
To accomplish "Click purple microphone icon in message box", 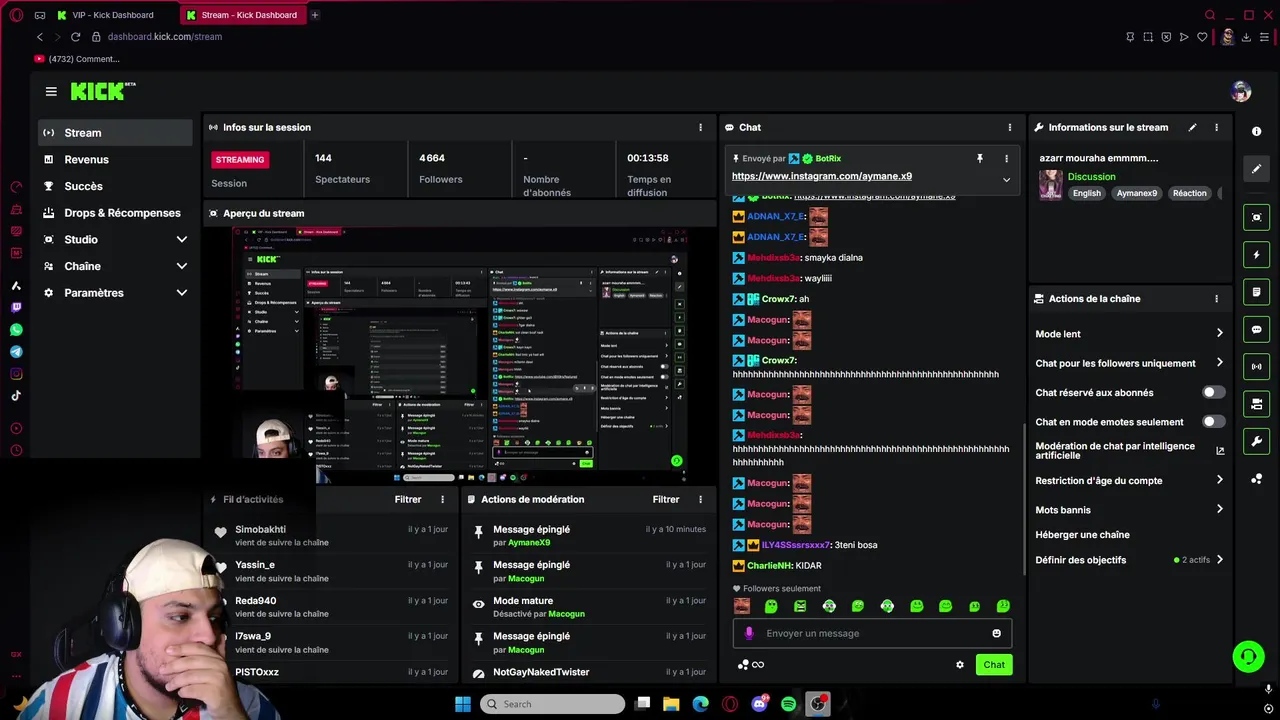I will 749,633.
